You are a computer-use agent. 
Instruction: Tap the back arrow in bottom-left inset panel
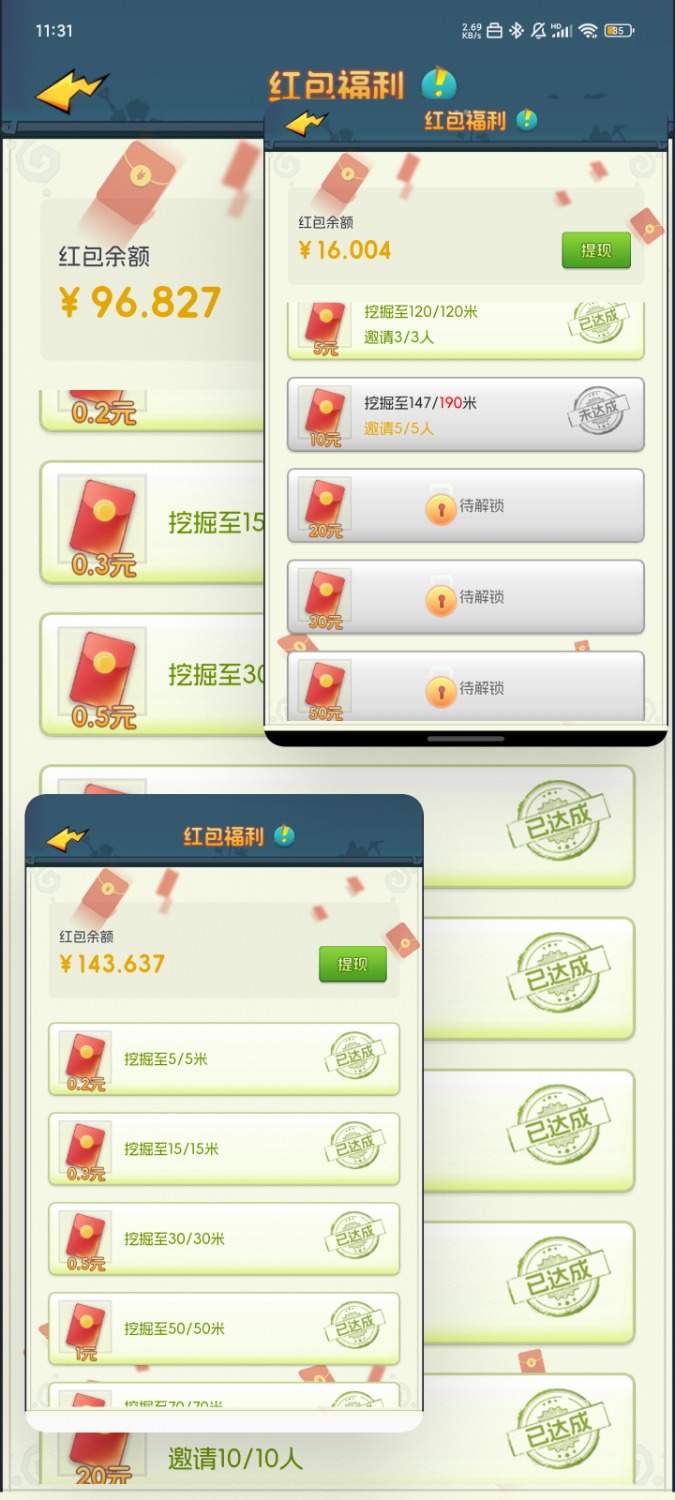(67, 838)
